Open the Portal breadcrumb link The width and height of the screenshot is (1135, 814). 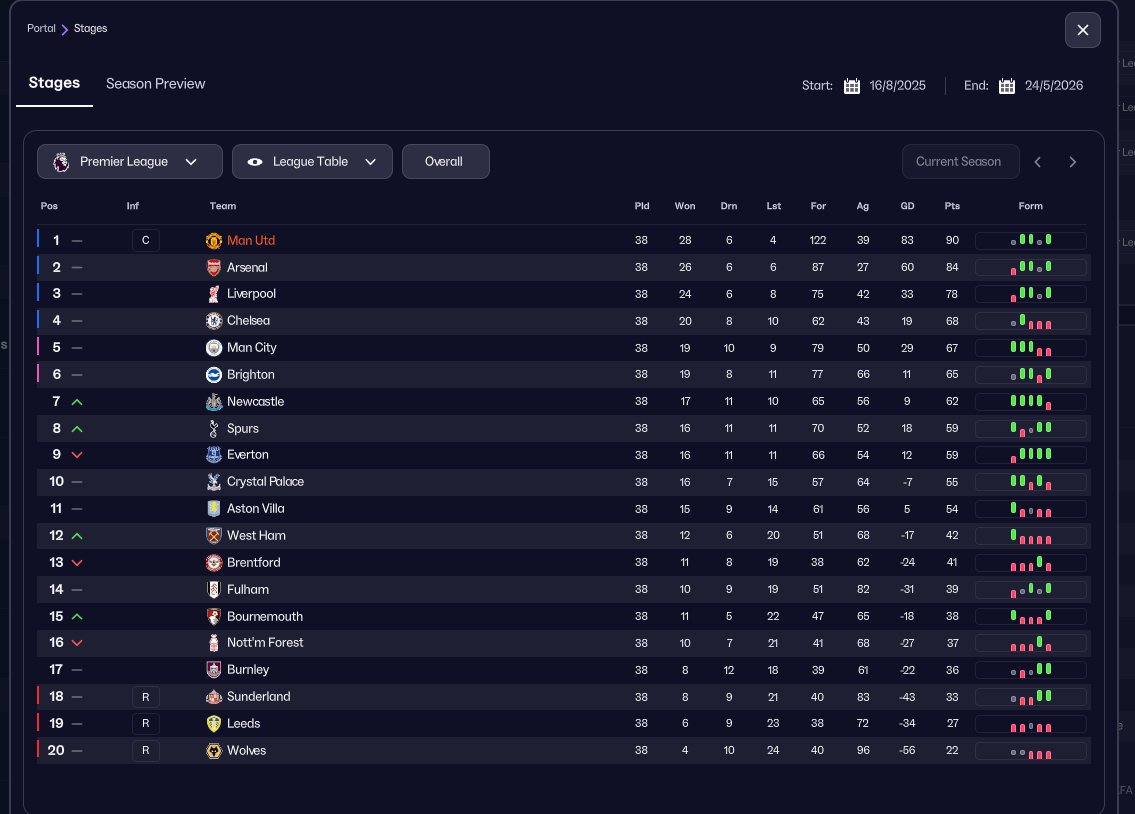(x=41, y=28)
